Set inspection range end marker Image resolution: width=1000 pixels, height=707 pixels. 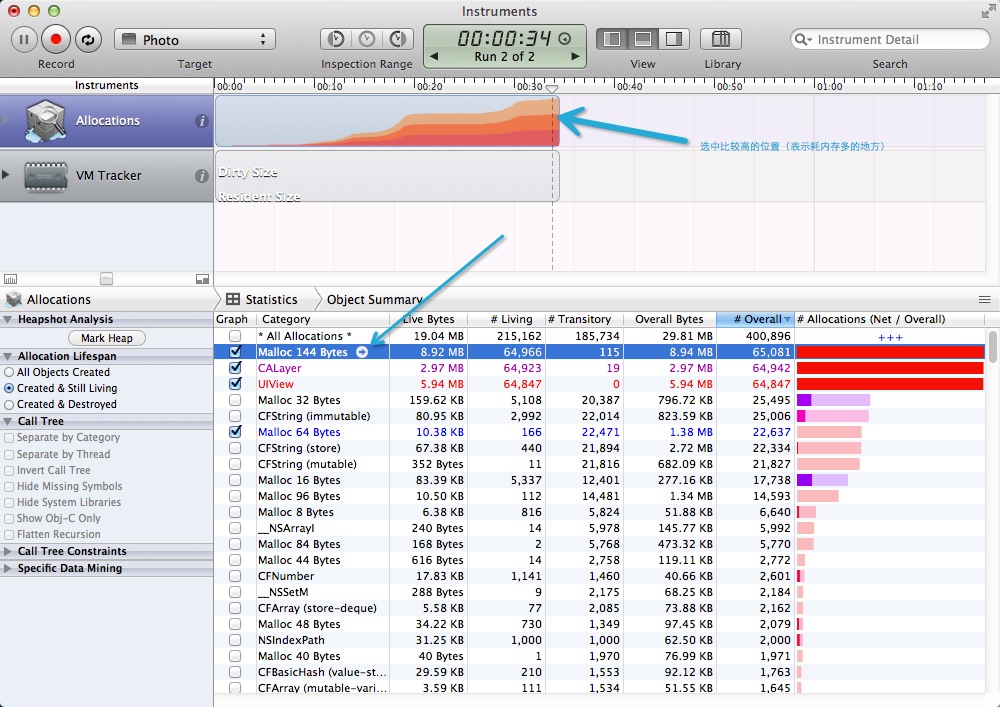[397, 39]
